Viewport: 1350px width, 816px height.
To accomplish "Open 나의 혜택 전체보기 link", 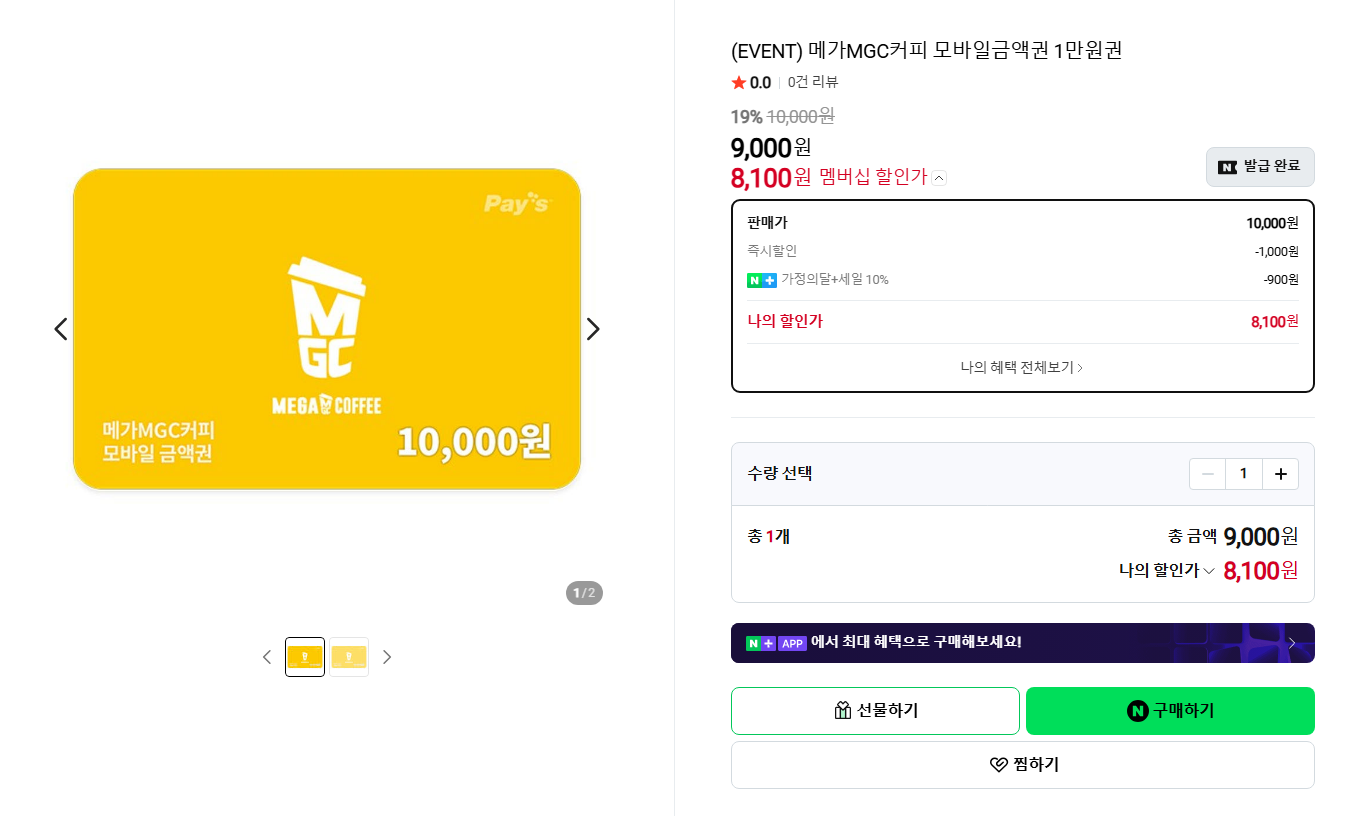I will point(1022,368).
